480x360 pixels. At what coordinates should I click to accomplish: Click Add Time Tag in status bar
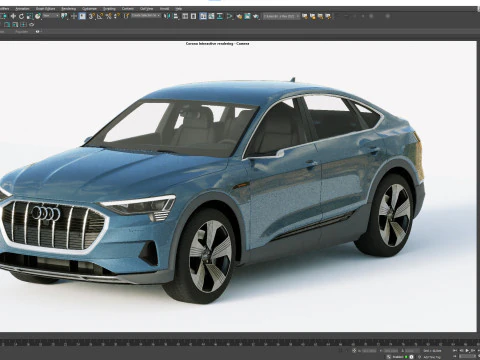click(x=432, y=357)
